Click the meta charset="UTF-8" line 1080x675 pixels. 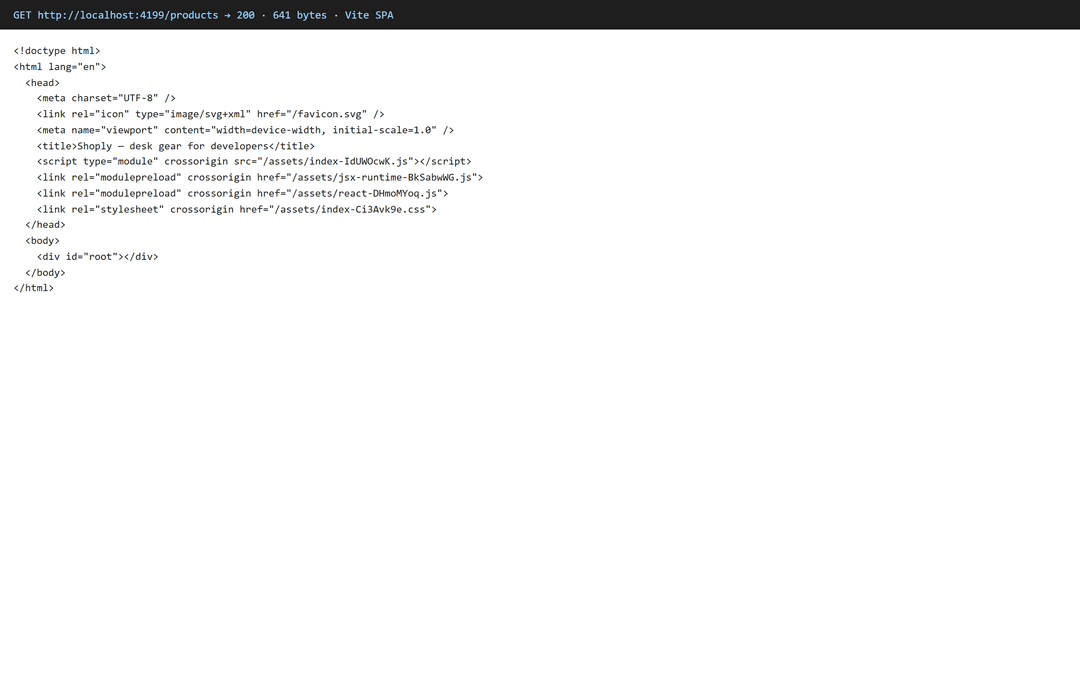[x=107, y=98]
